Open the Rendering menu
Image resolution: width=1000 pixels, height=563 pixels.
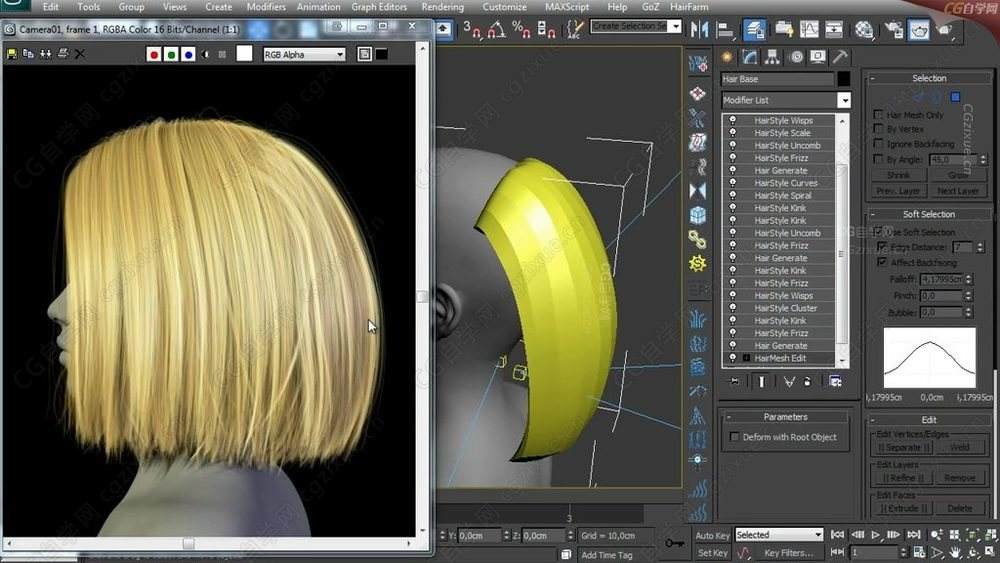pyautogui.click(x=443, y=7)
